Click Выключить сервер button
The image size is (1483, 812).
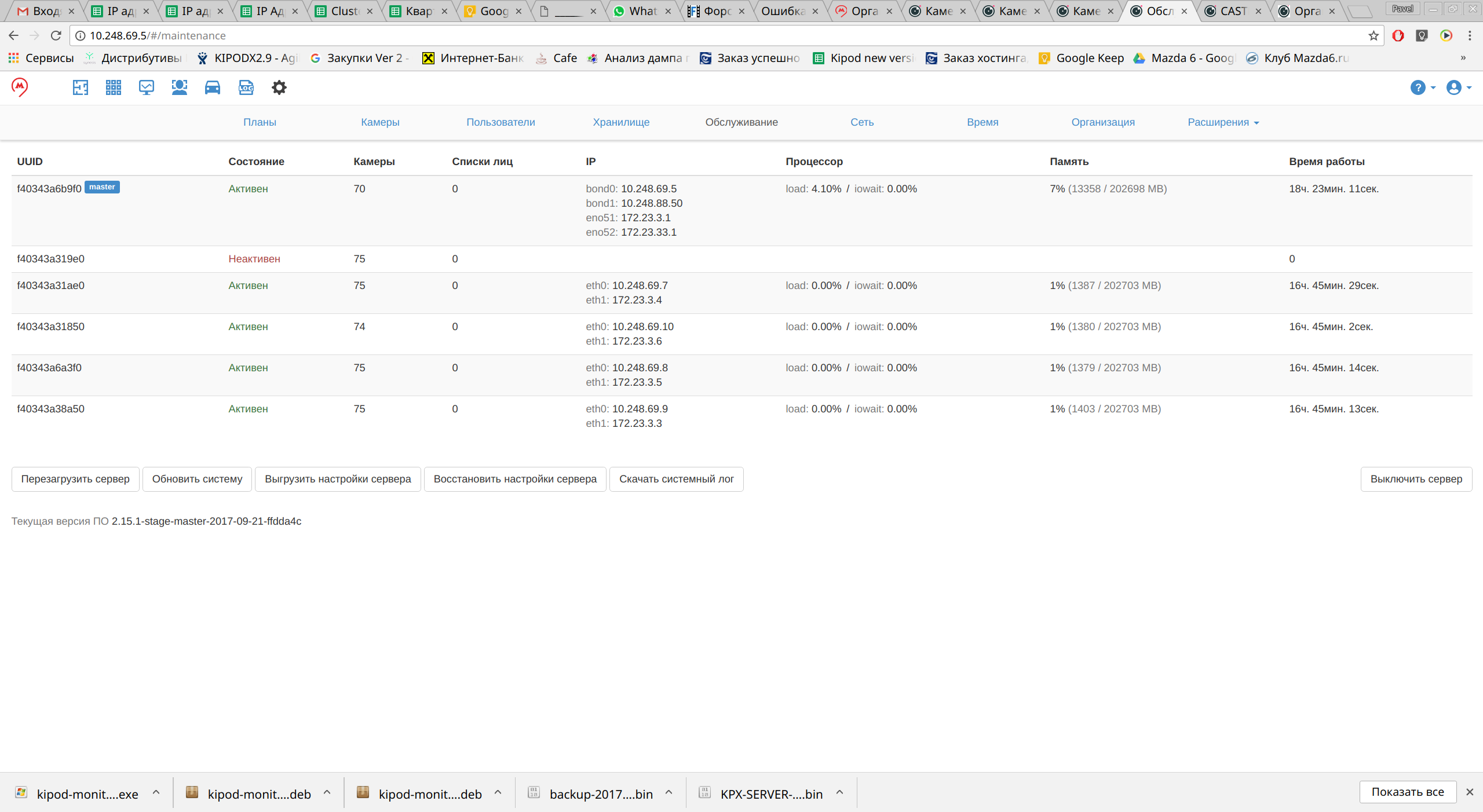pyautogui.click(x=1416, y=479)
